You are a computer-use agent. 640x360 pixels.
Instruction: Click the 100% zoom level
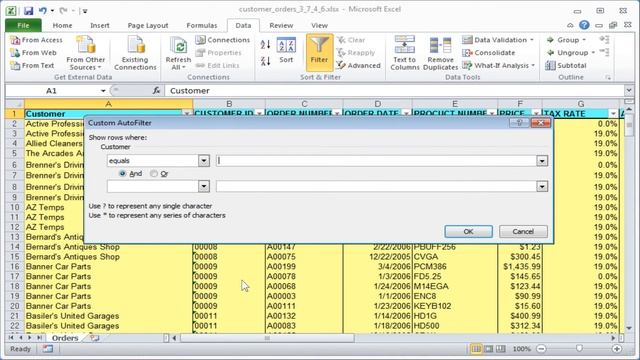tap(522, 349)
